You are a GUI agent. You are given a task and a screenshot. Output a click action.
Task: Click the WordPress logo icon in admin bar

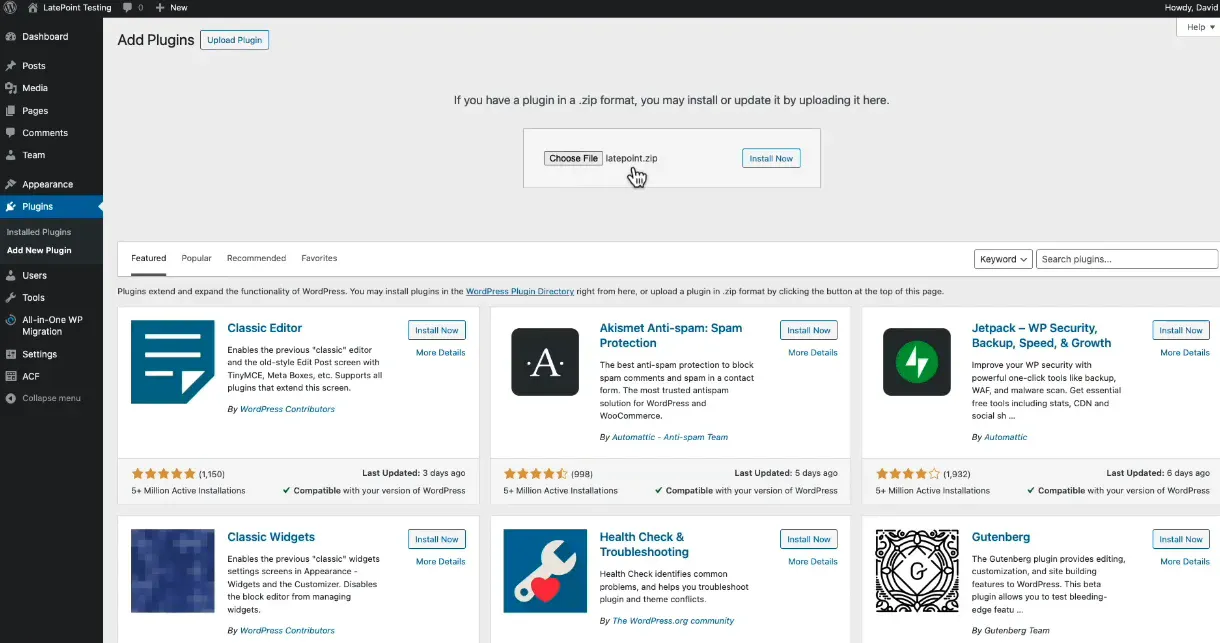pos(10,7)
